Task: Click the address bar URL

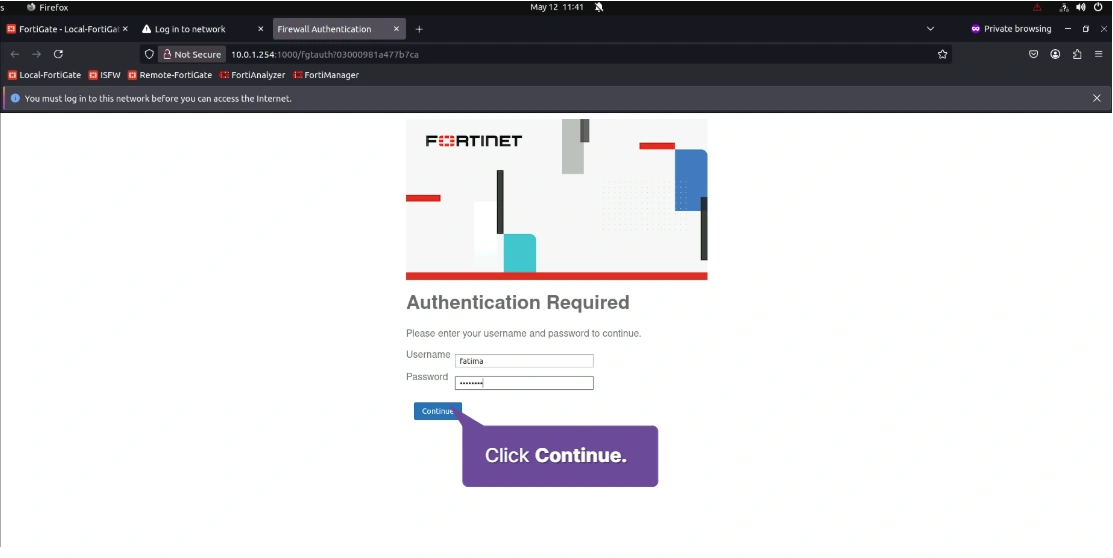Action: pyautogui.click(x=325, y=54)
